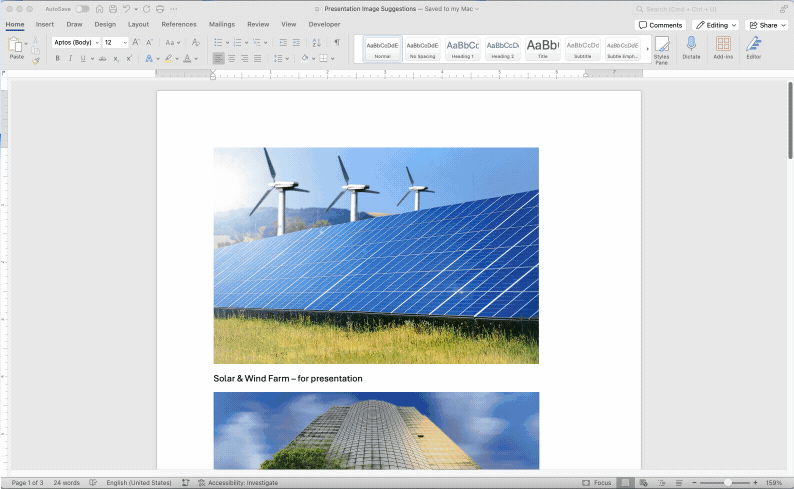The width and height of the screenshot is (794, 489).
Task: Apply the No Spacing style
Action: pos(422,49)
